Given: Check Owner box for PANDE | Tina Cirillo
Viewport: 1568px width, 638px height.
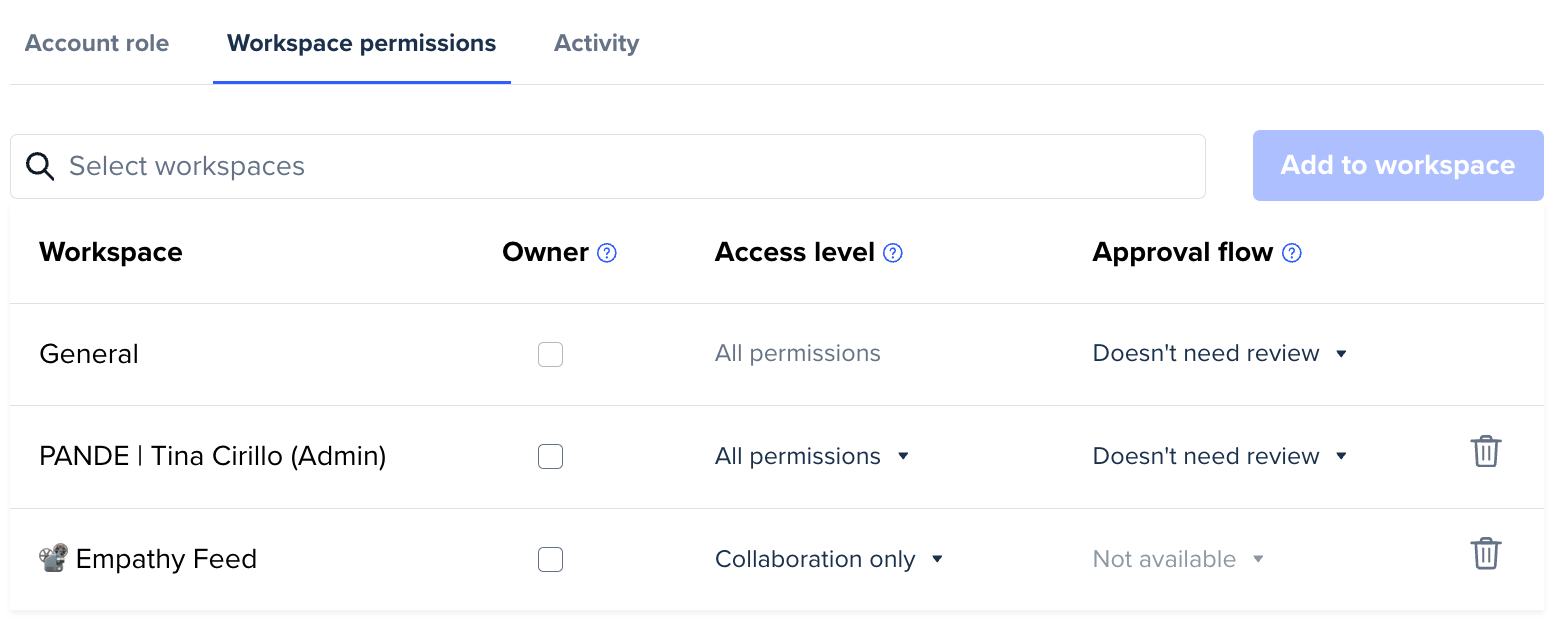Looking at the screenshot, I should pos(550,457).
